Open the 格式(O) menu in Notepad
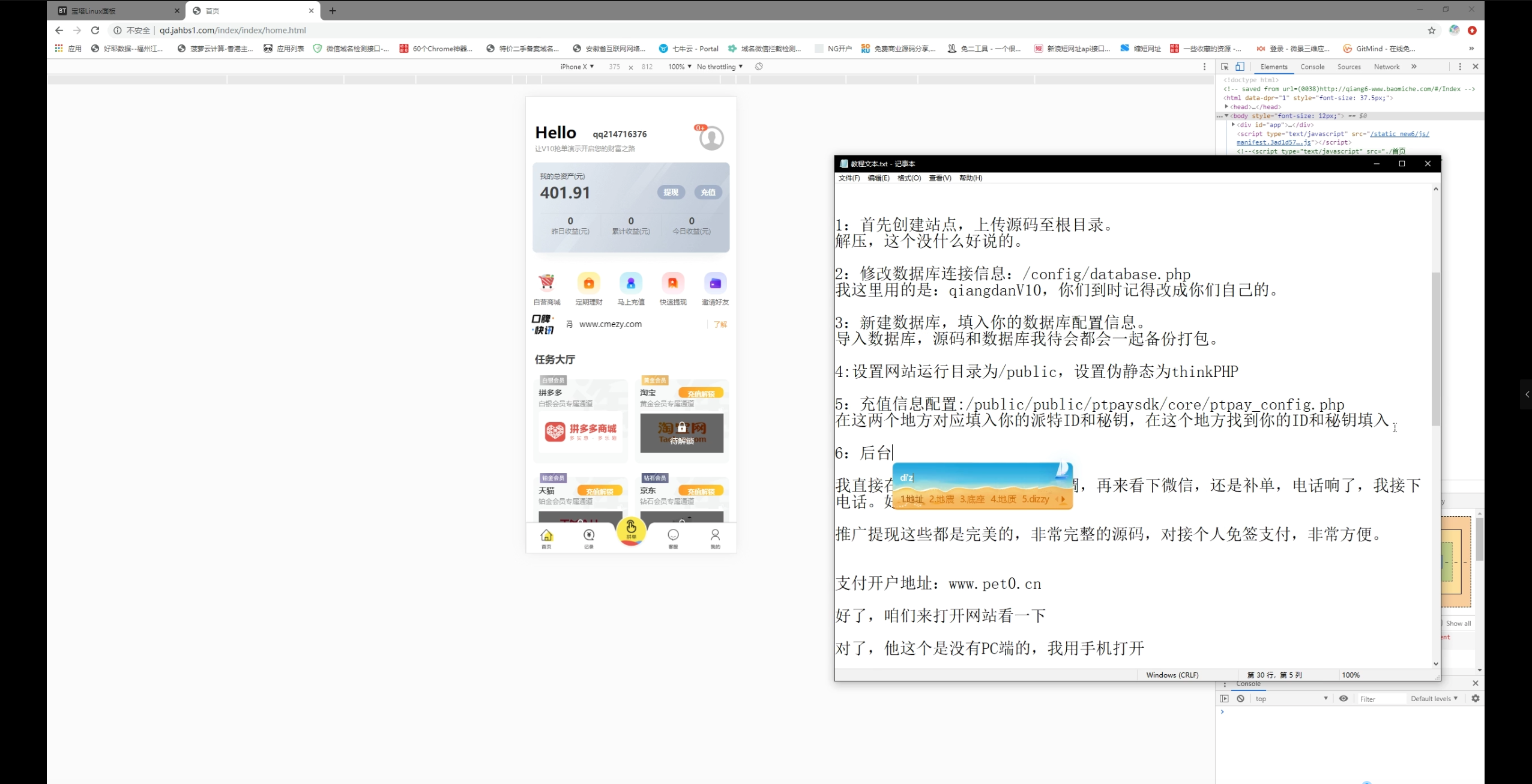 click(908, 178)
